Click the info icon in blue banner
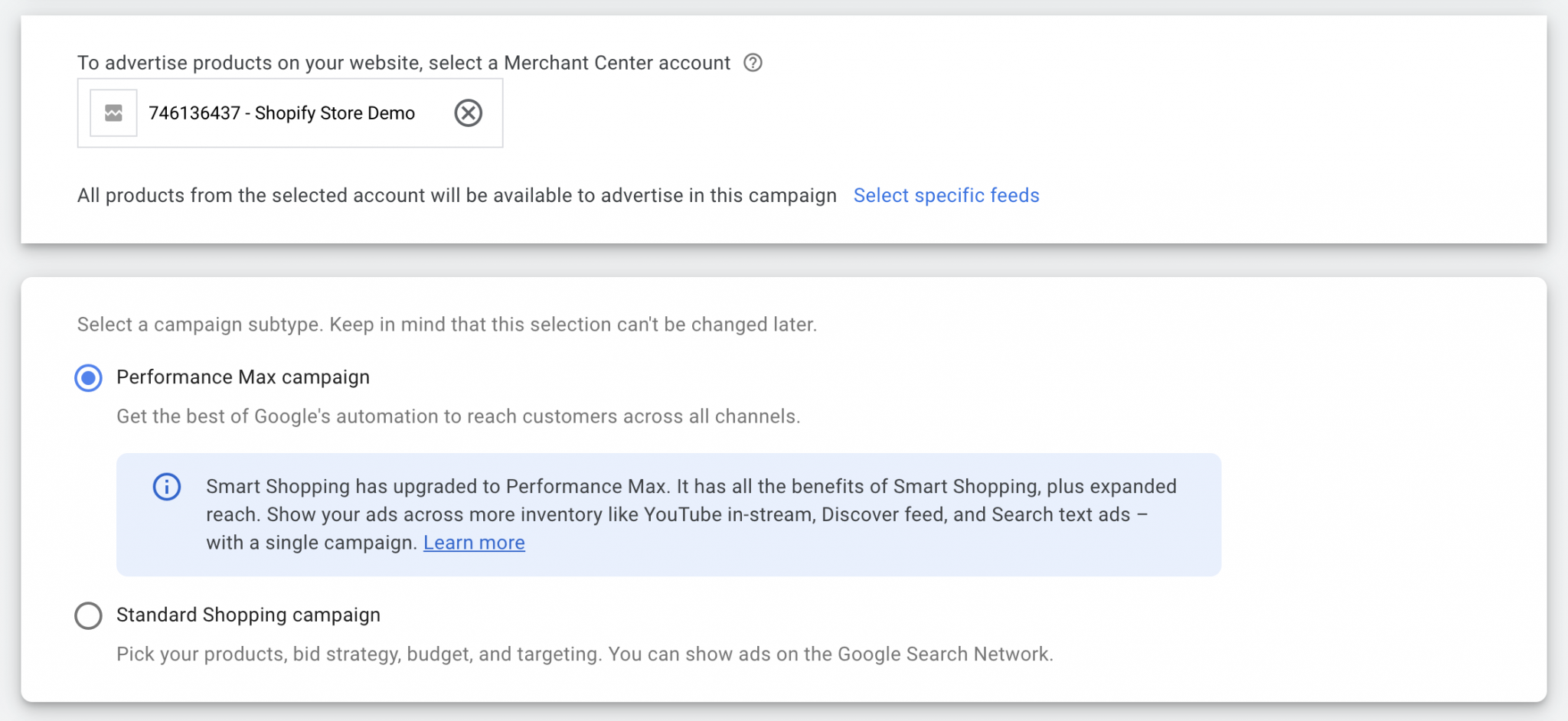Image resolution: width=1568 pixels, height=721 pixels. click(167, 487)
